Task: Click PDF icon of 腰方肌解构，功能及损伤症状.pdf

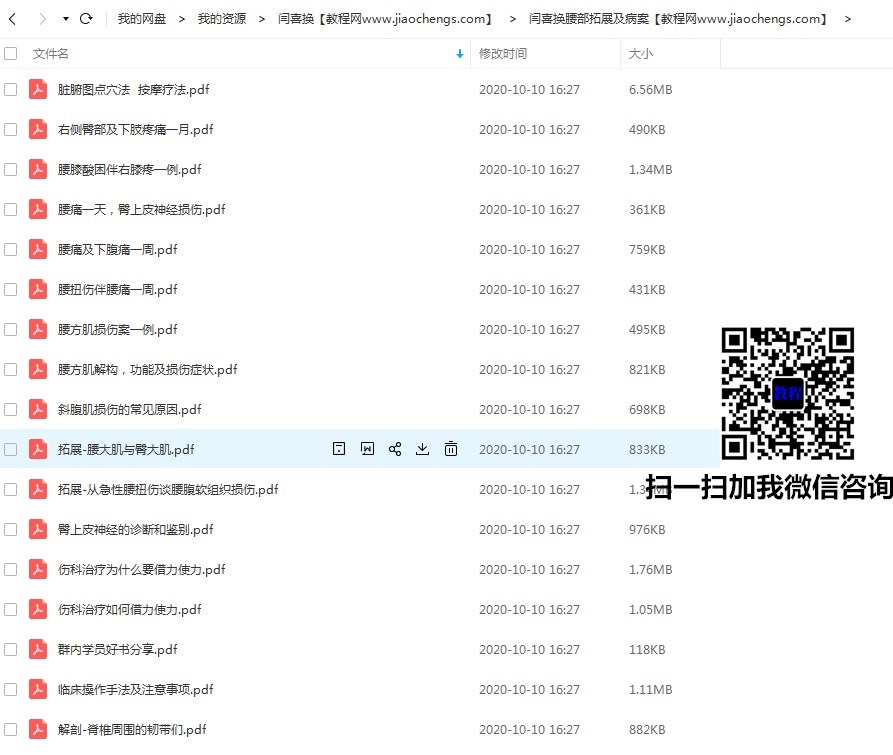Action: pyautogui.click(x=38, y=370)
